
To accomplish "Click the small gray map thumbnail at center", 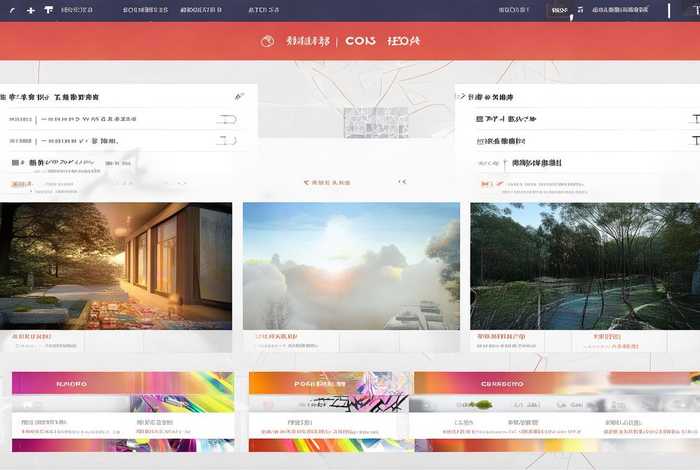I will [x=376, y=122].
